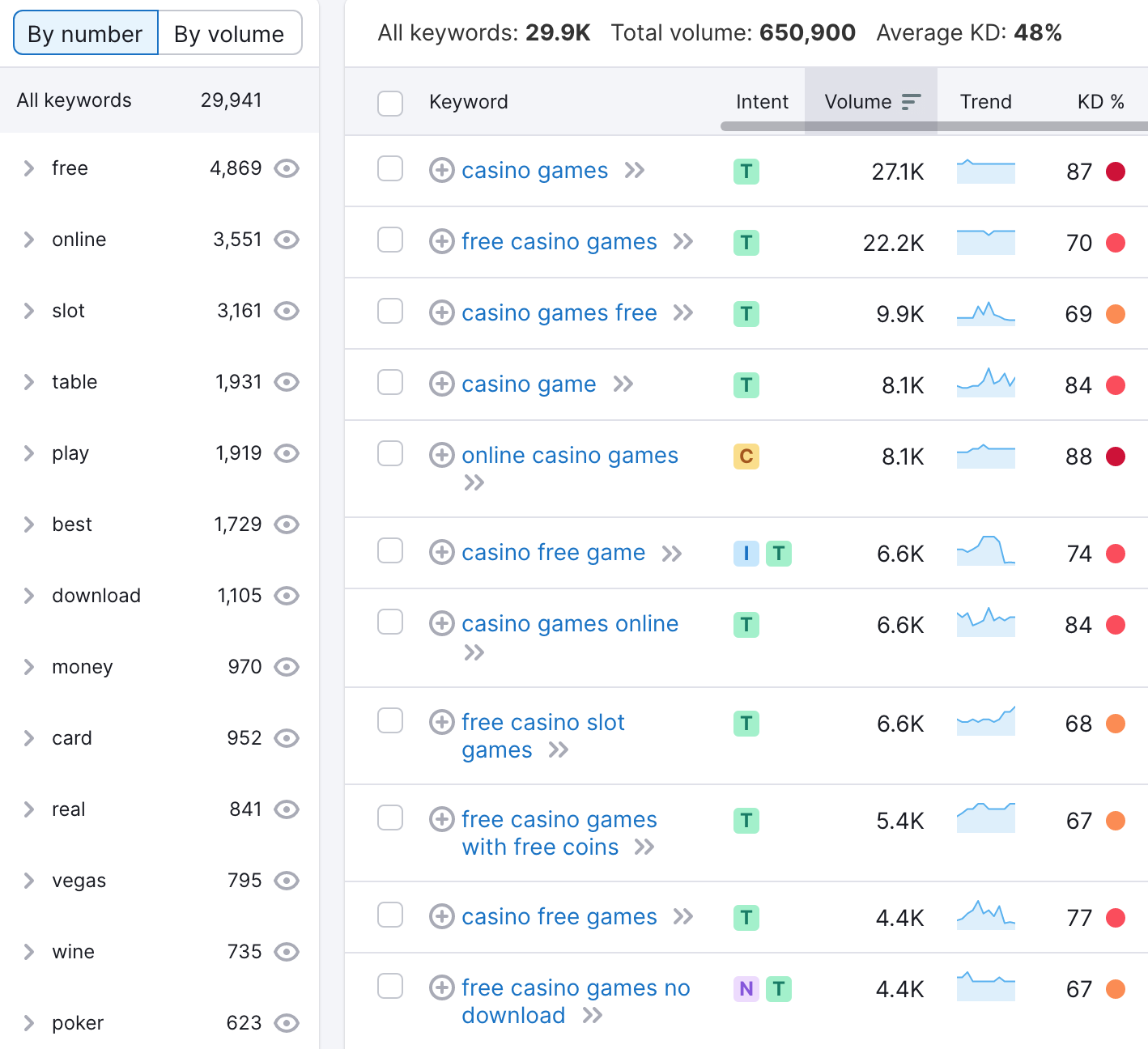
Task: Select "All keywords" in the sidebar
Action: (x=74, y=100)
